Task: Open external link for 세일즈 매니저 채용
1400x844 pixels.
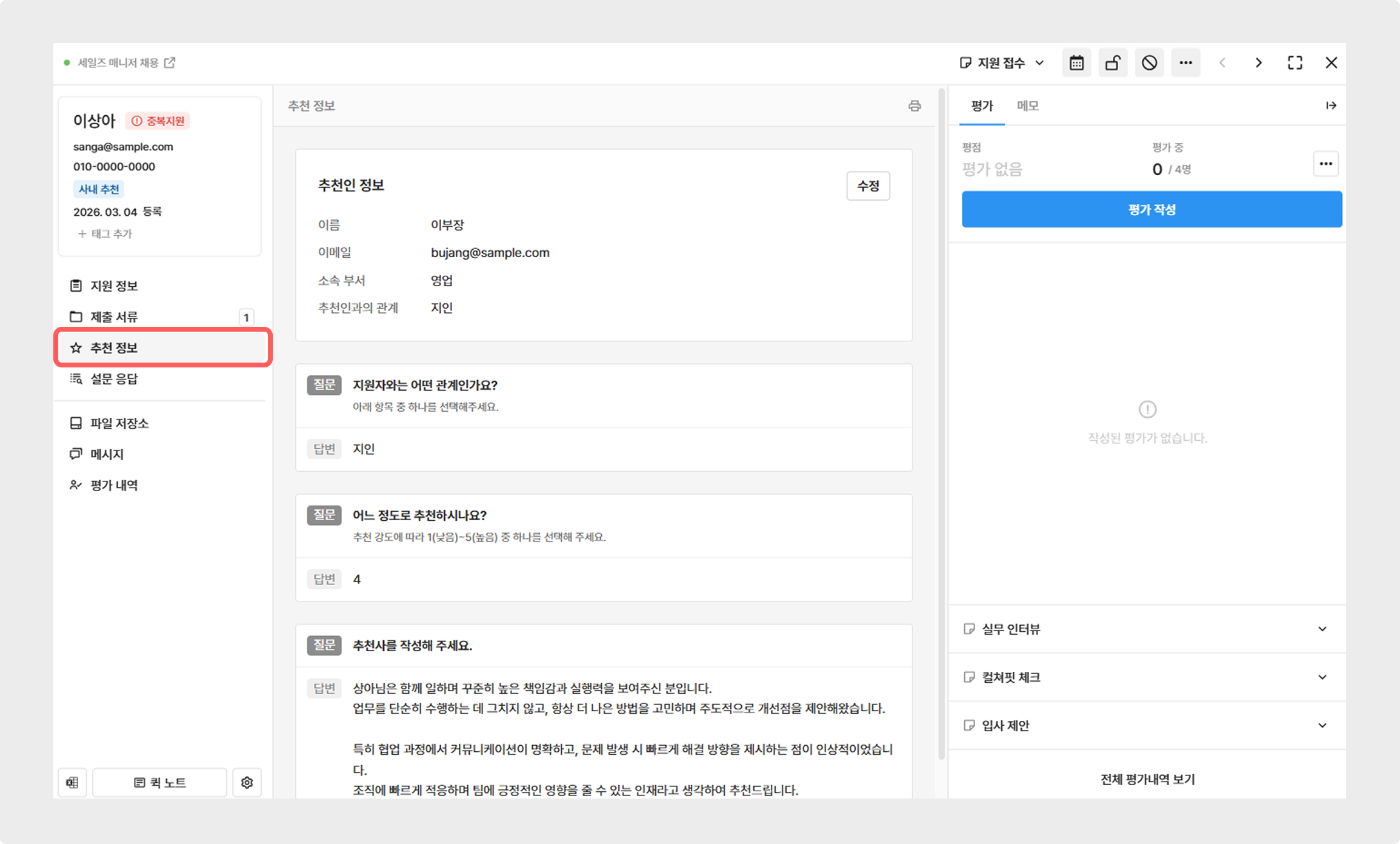Action: click(170, 62)
